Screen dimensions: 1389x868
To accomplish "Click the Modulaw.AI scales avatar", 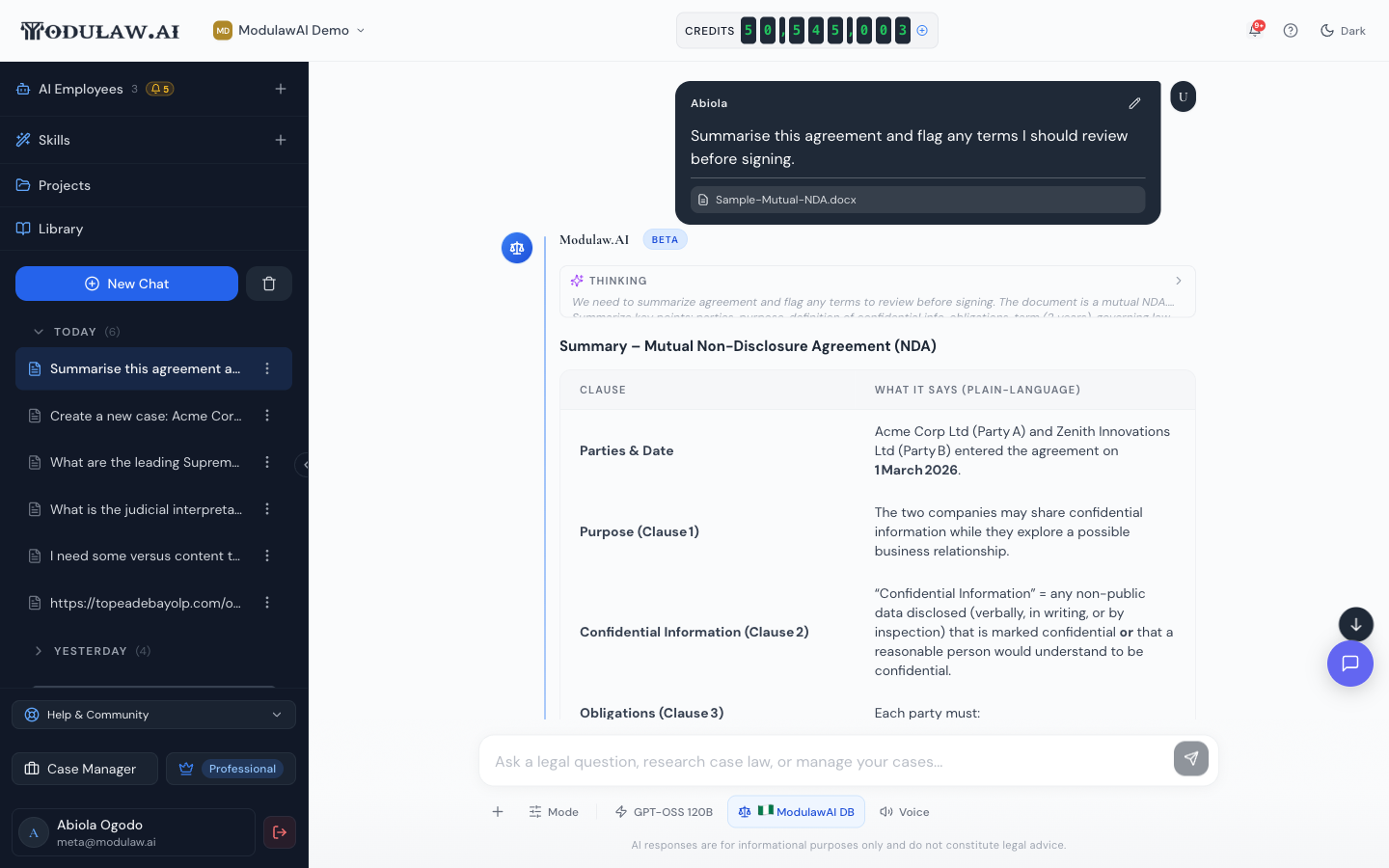I will (x=517, y=248).
